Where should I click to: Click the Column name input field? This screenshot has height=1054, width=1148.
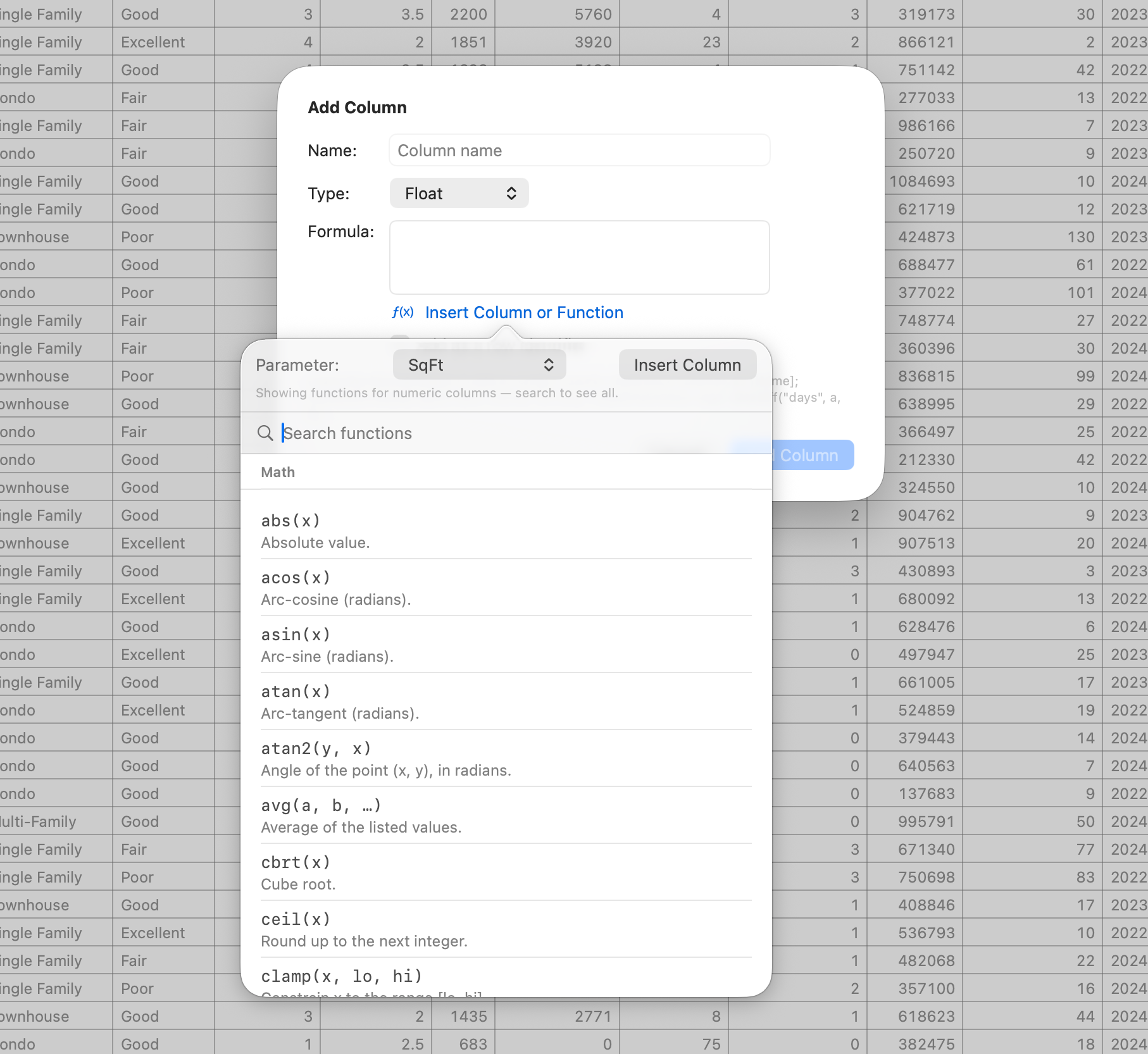[x=580, y=151]
